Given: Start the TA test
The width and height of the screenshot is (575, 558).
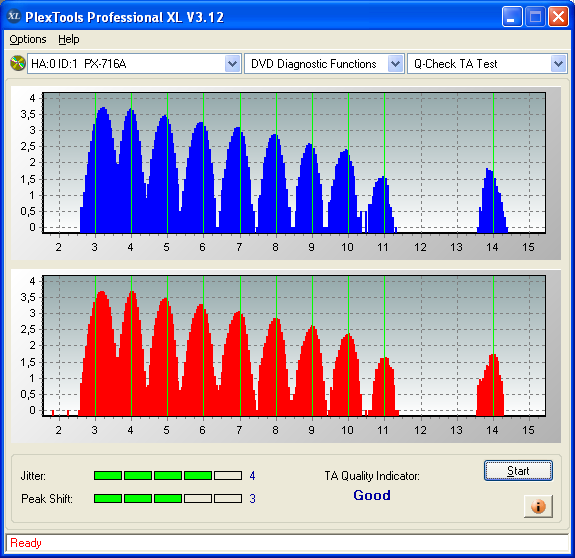Looking at the screenshot, I should pyautogui.click(x=518, y=471).
